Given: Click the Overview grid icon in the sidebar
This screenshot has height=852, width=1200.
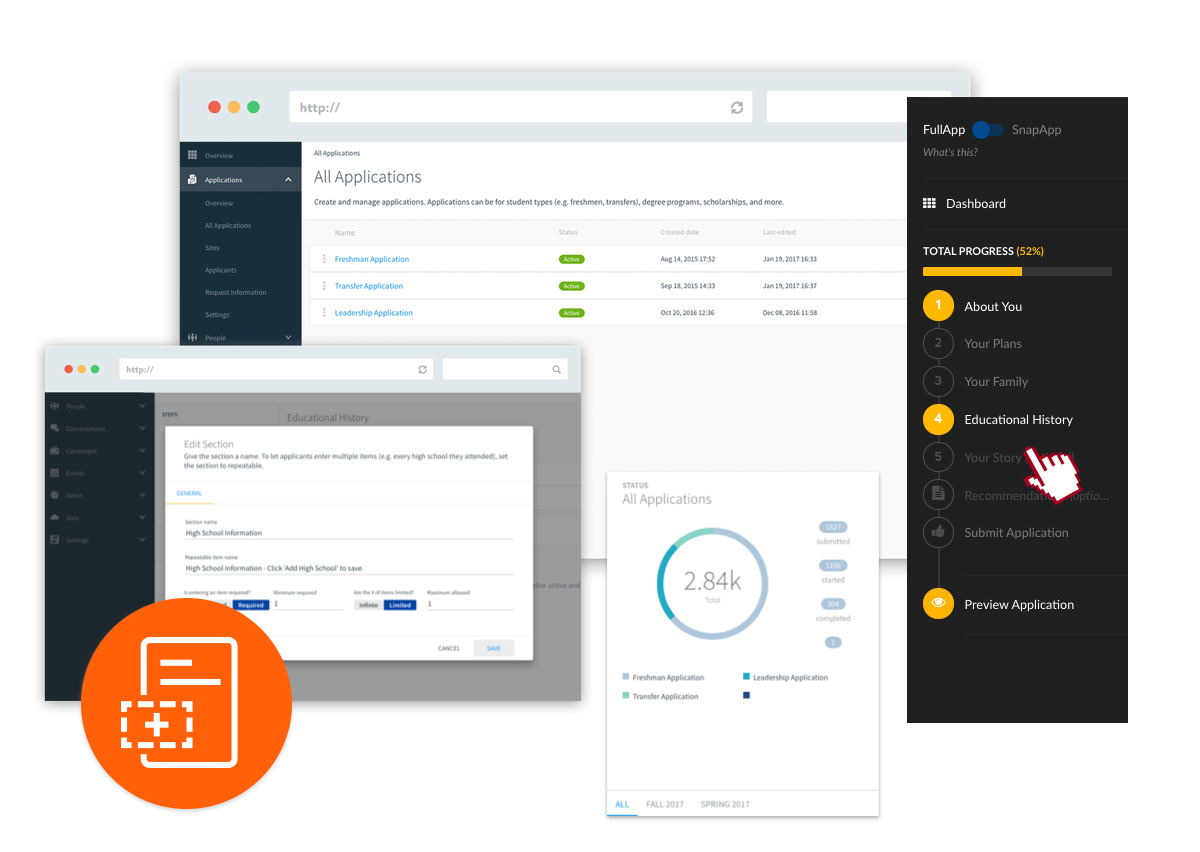Looking at the screenshot, I should pyautogui.click(x=192, y=156).
